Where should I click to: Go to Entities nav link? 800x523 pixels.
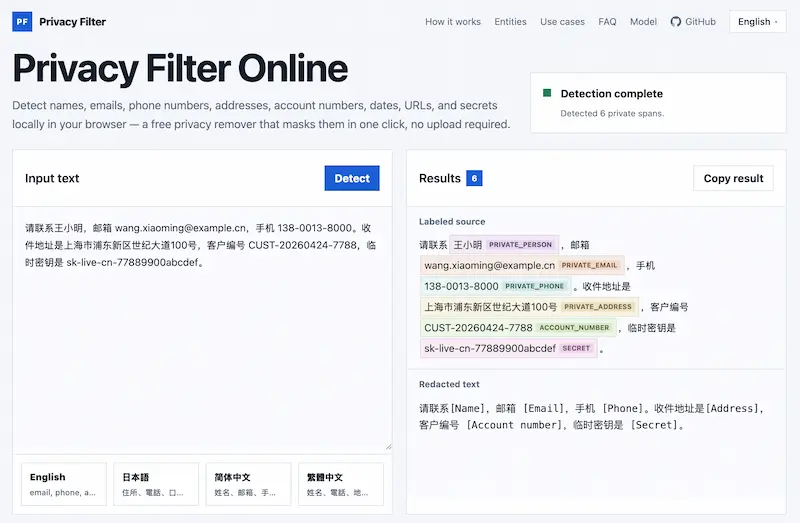(x=510, y=21)
